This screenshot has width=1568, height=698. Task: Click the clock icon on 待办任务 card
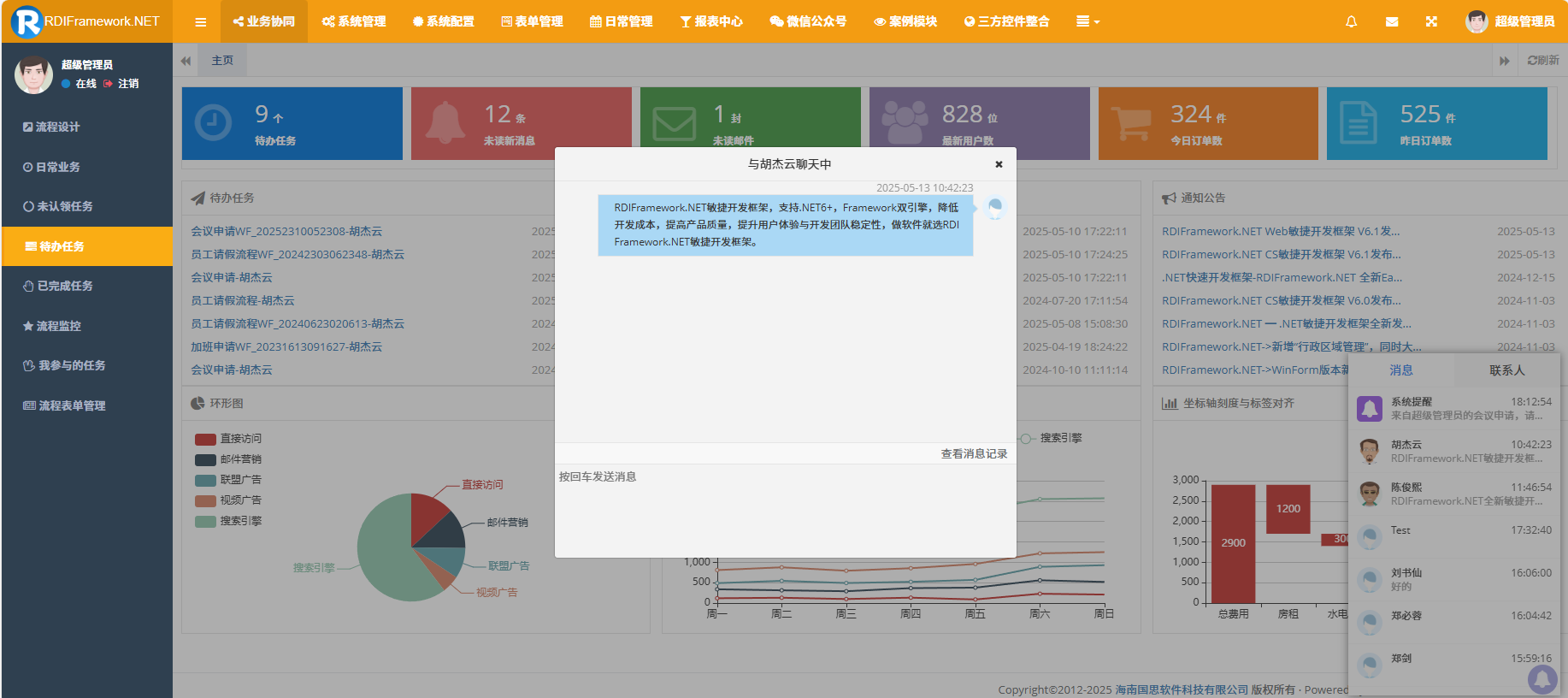click(x=213, y=122)
